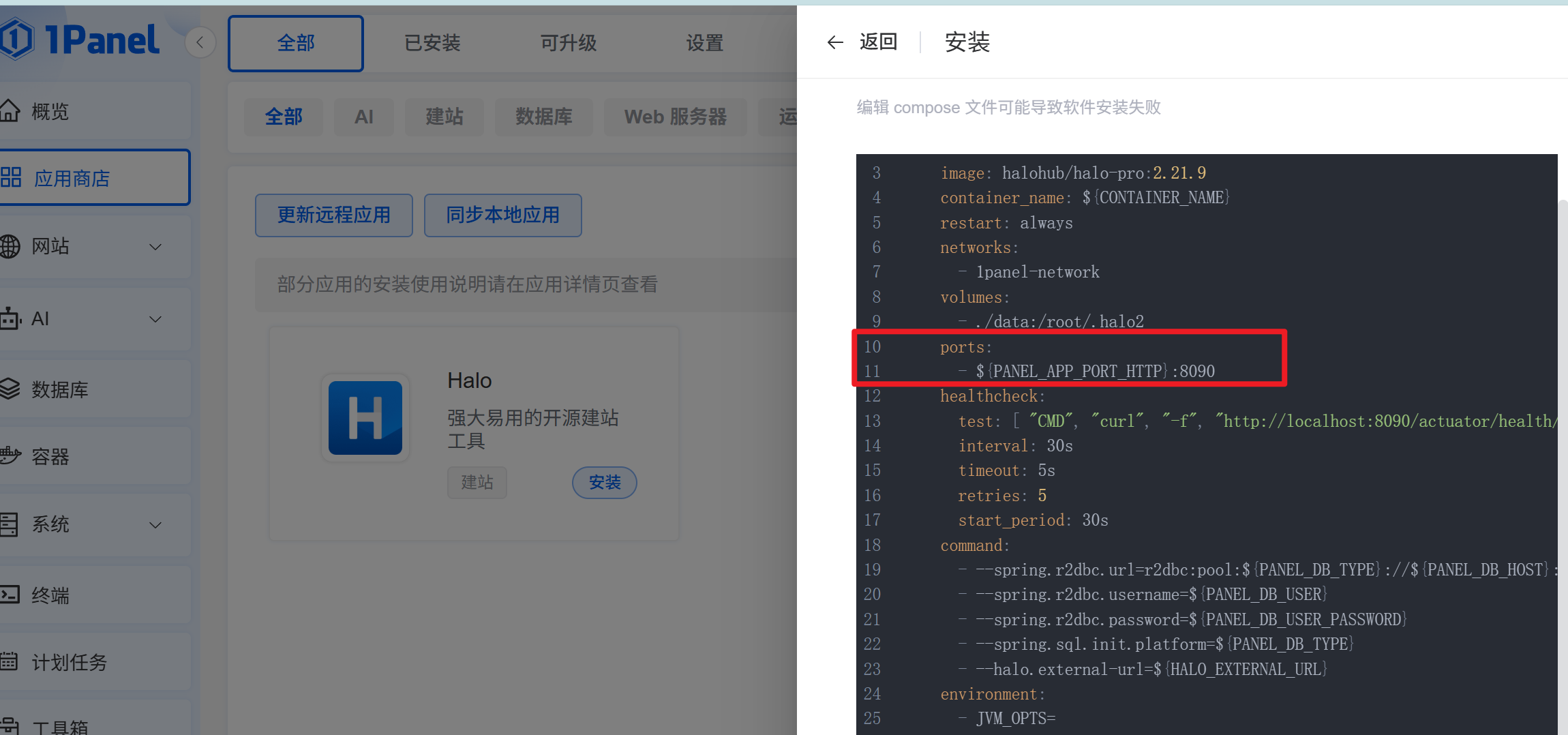
Task: Click the calendar icon beside 计划任务
Action: click(9, 661)
